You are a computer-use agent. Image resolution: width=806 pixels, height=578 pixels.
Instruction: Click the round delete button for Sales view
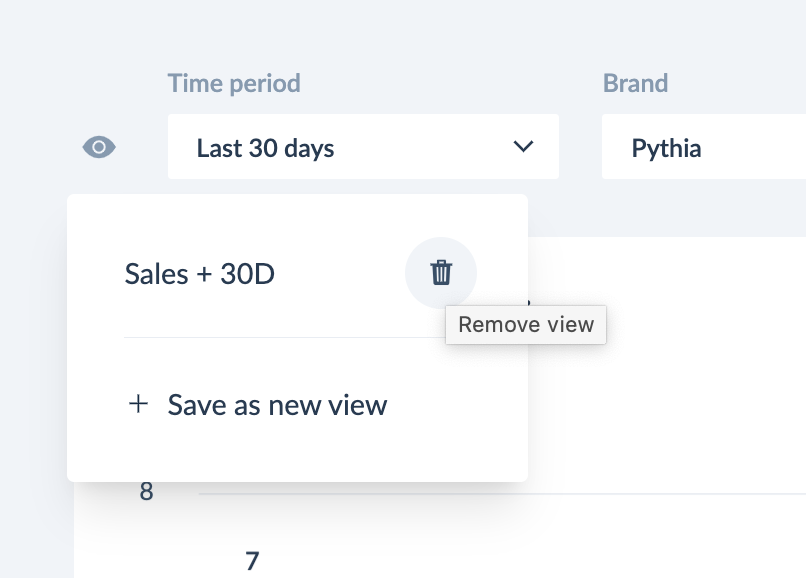coord(441,273)
